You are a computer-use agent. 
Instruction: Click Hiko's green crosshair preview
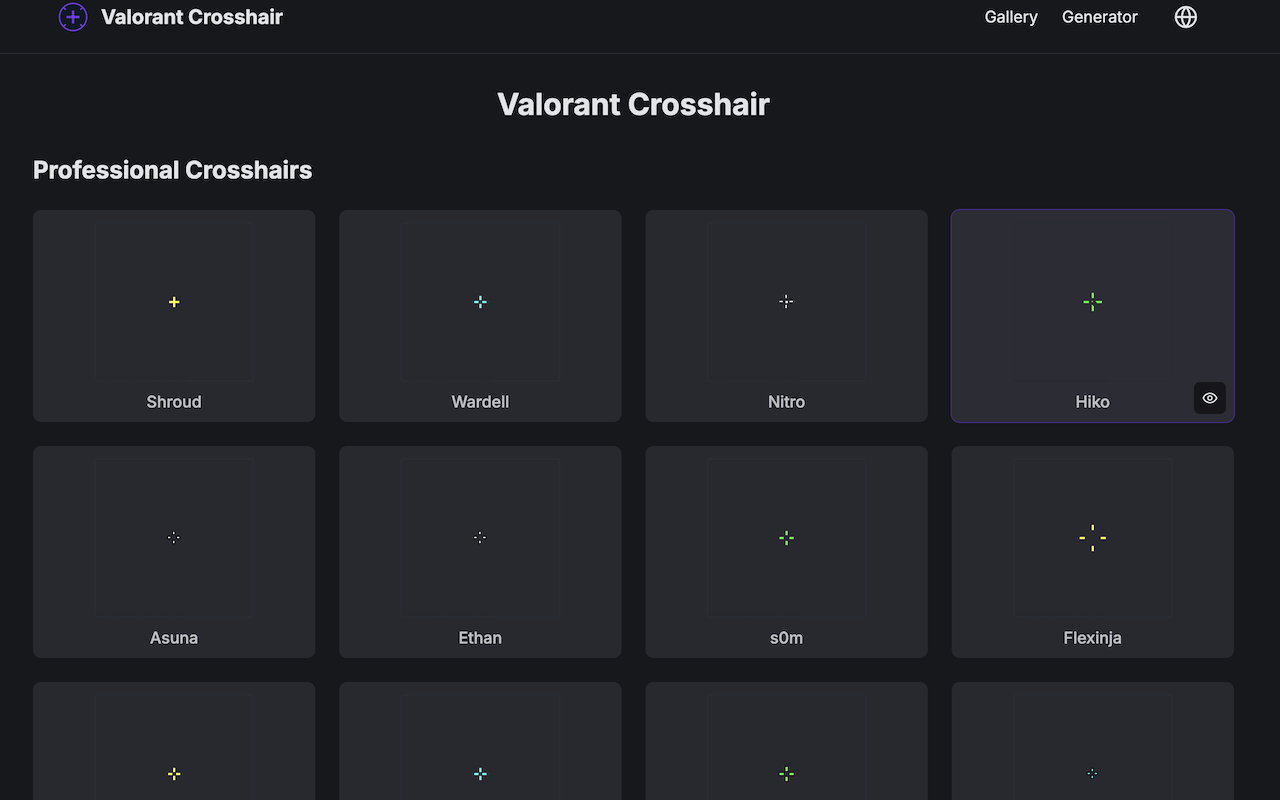point(1092,301)
